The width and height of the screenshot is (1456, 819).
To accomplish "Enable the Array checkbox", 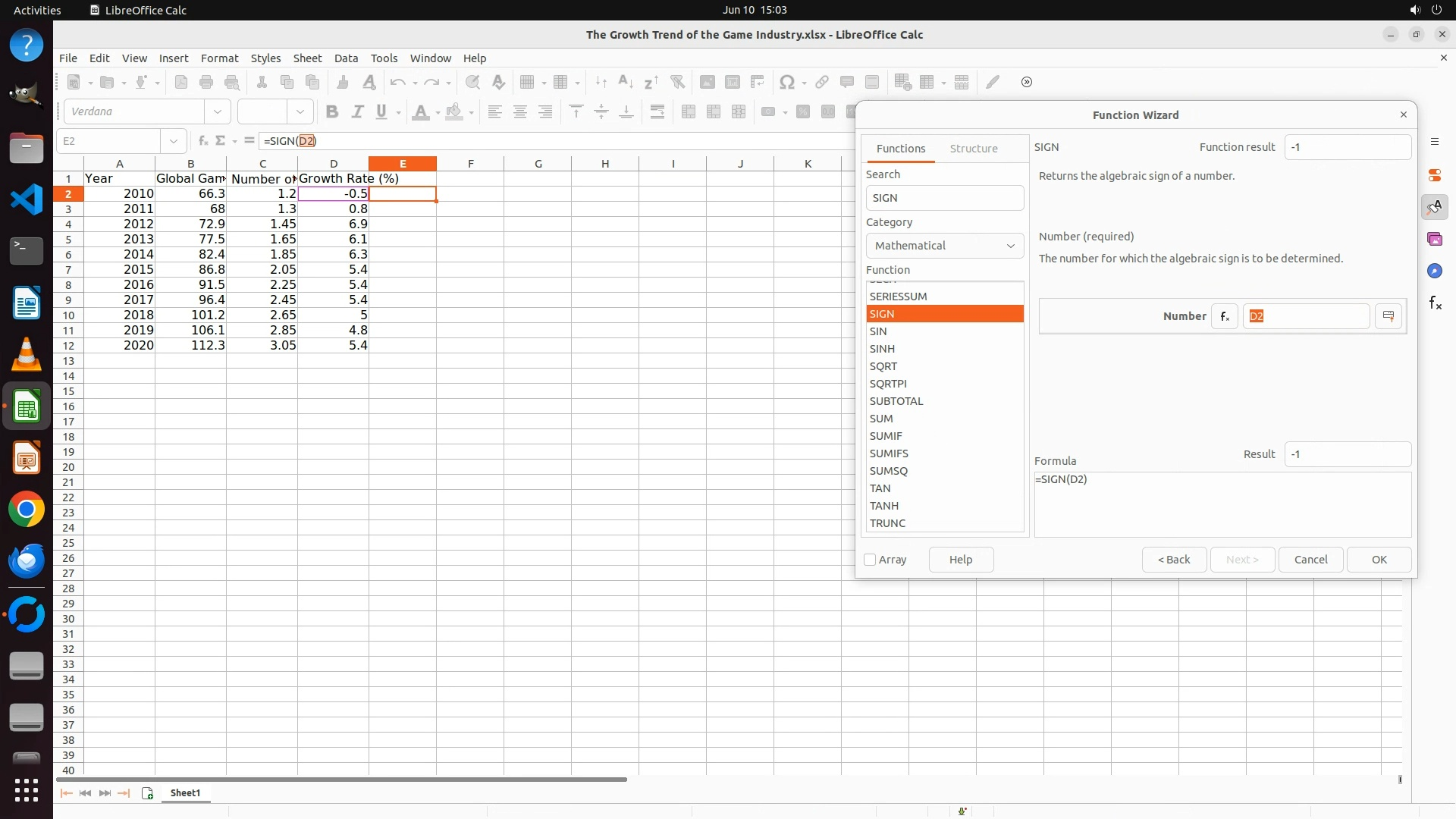I will (x=870, y=560).
